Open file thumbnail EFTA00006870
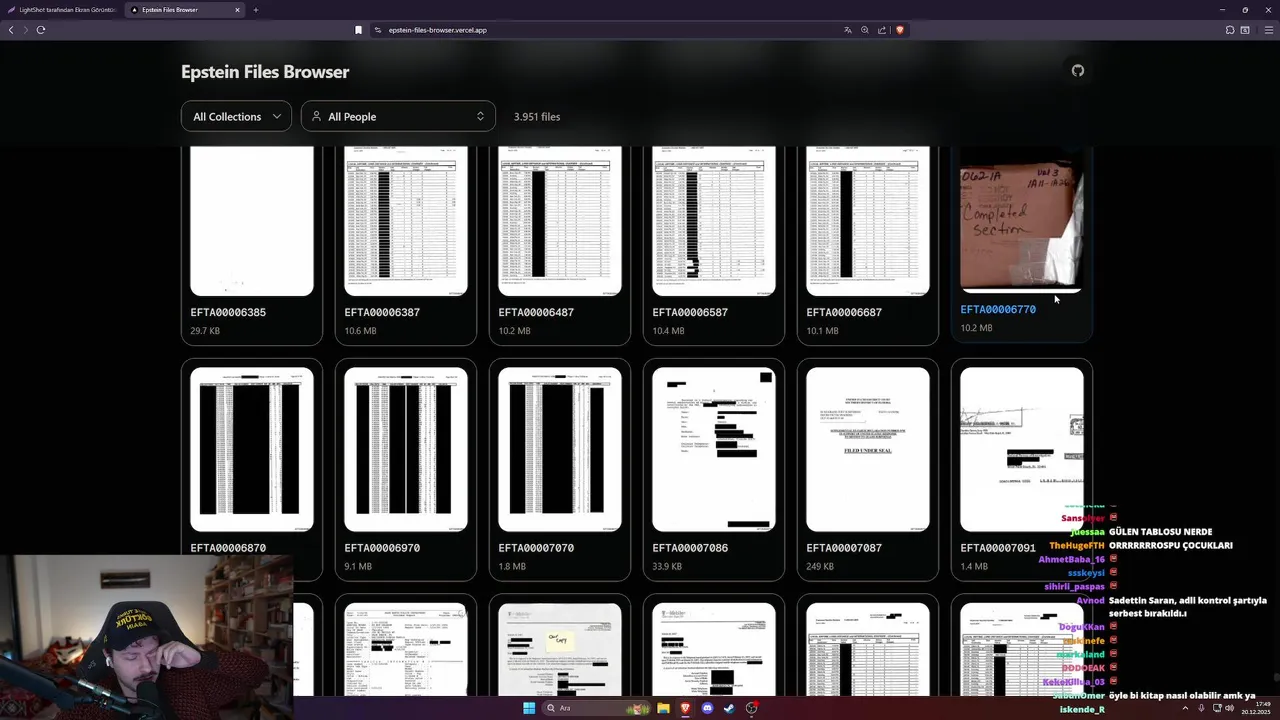The image size is (1280, 720). pos(252,449)
